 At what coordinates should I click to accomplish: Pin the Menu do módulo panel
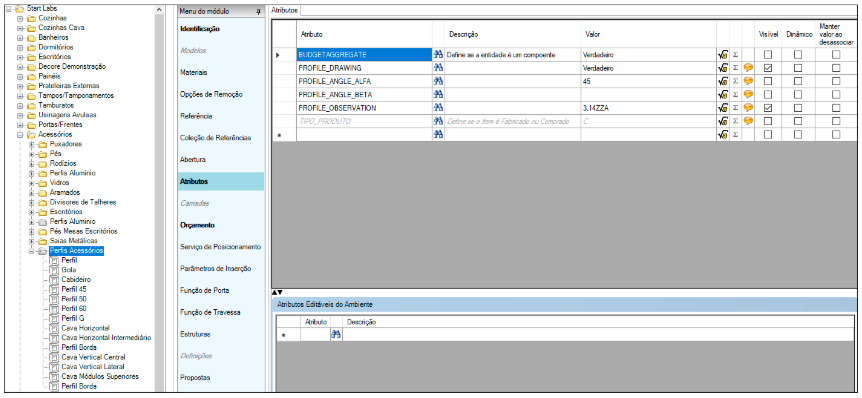(x=258, y=12)
